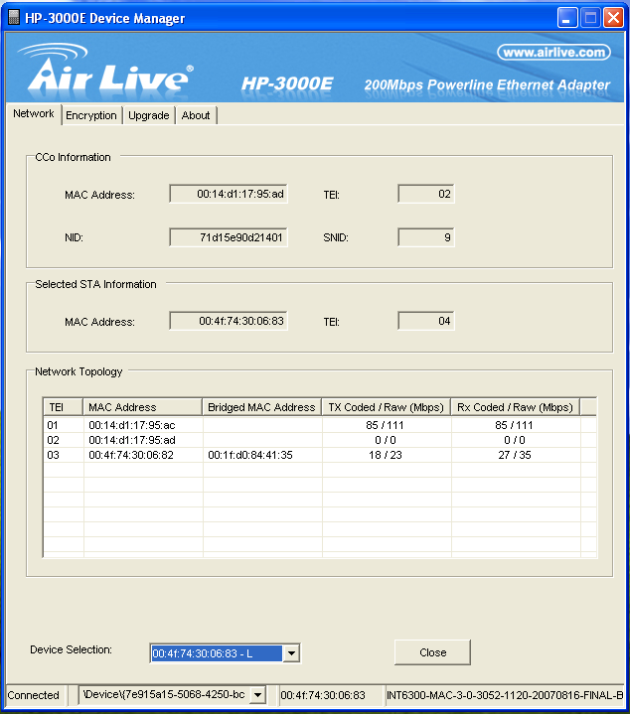Click TEI cell 01 in topology
Image resolution: width=630 pixels, height=714 pixels.
[x=53, y=425]
